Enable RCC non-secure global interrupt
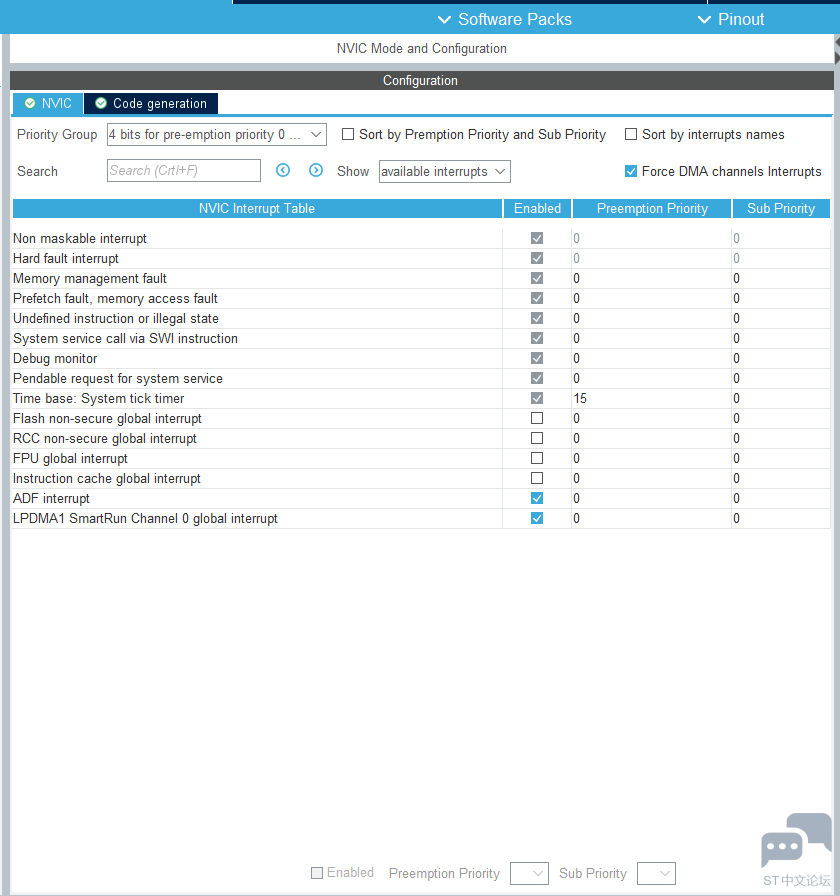Image resolution: width=840 pixels, height=896 pixels. click(x=537, y=438)
